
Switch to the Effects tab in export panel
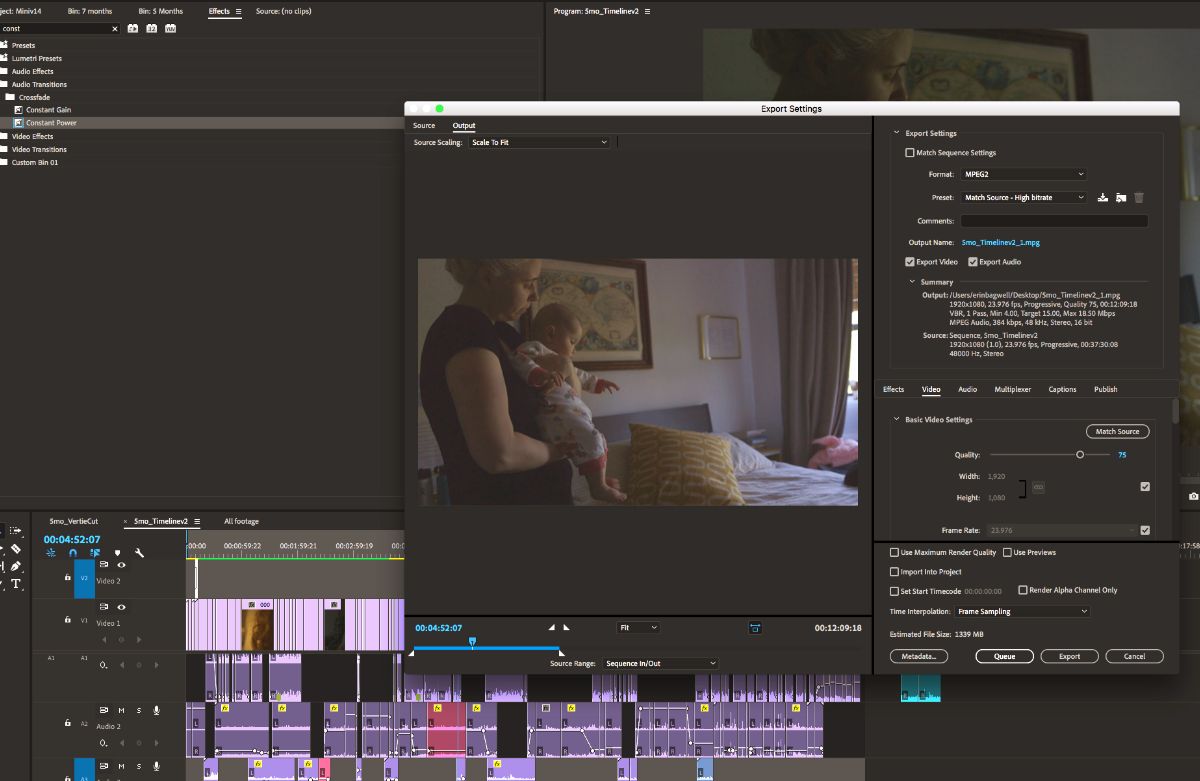pos(893,389)
